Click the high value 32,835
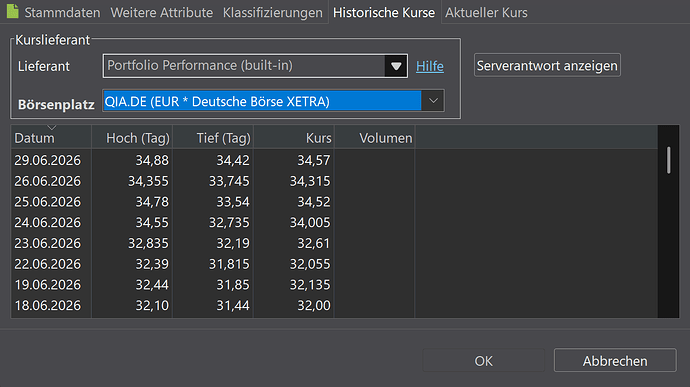690x387 pixels. point(148,243)
